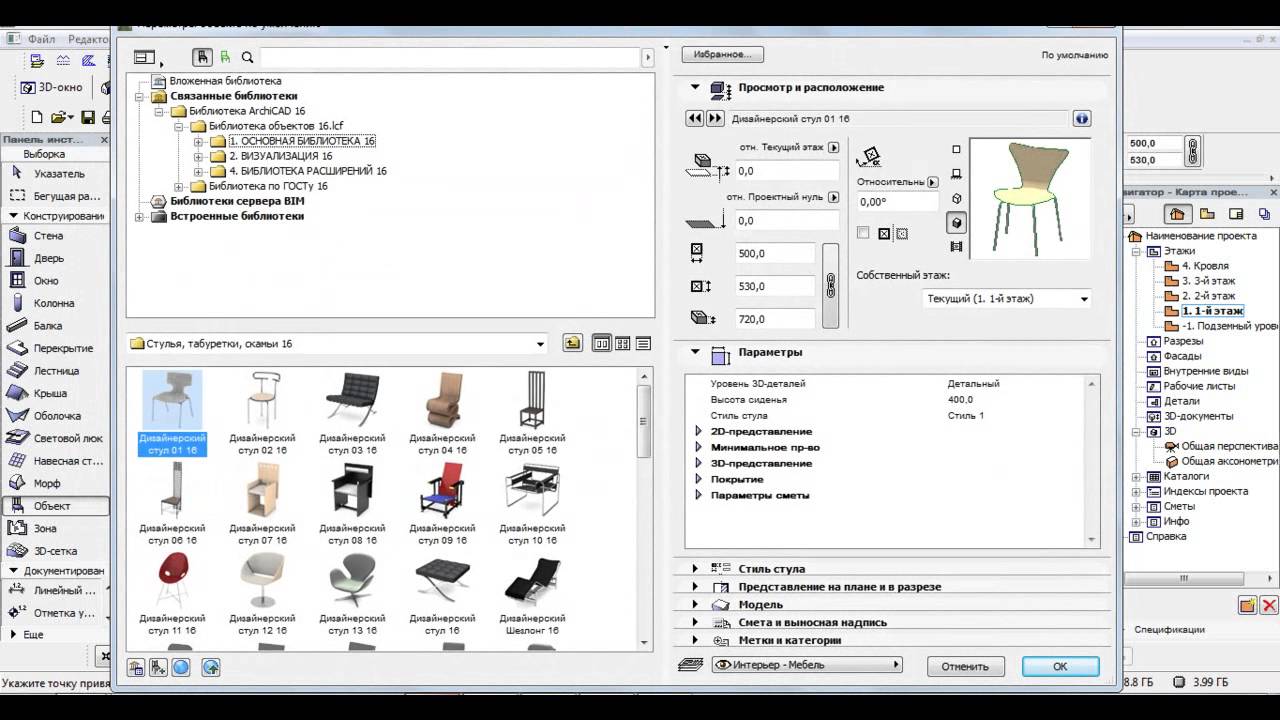Select the Лестница (Stair) tool

click(55, 371)
